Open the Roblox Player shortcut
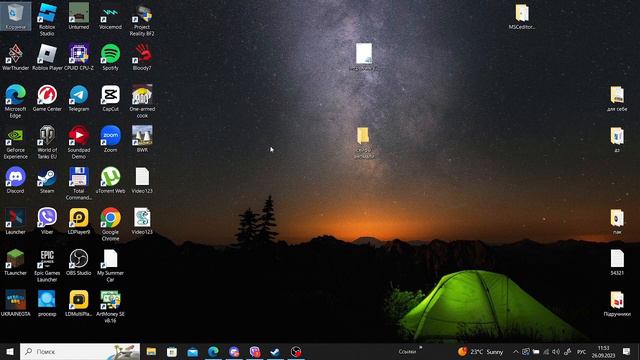 pyautogui.click(x=47, y=57)
